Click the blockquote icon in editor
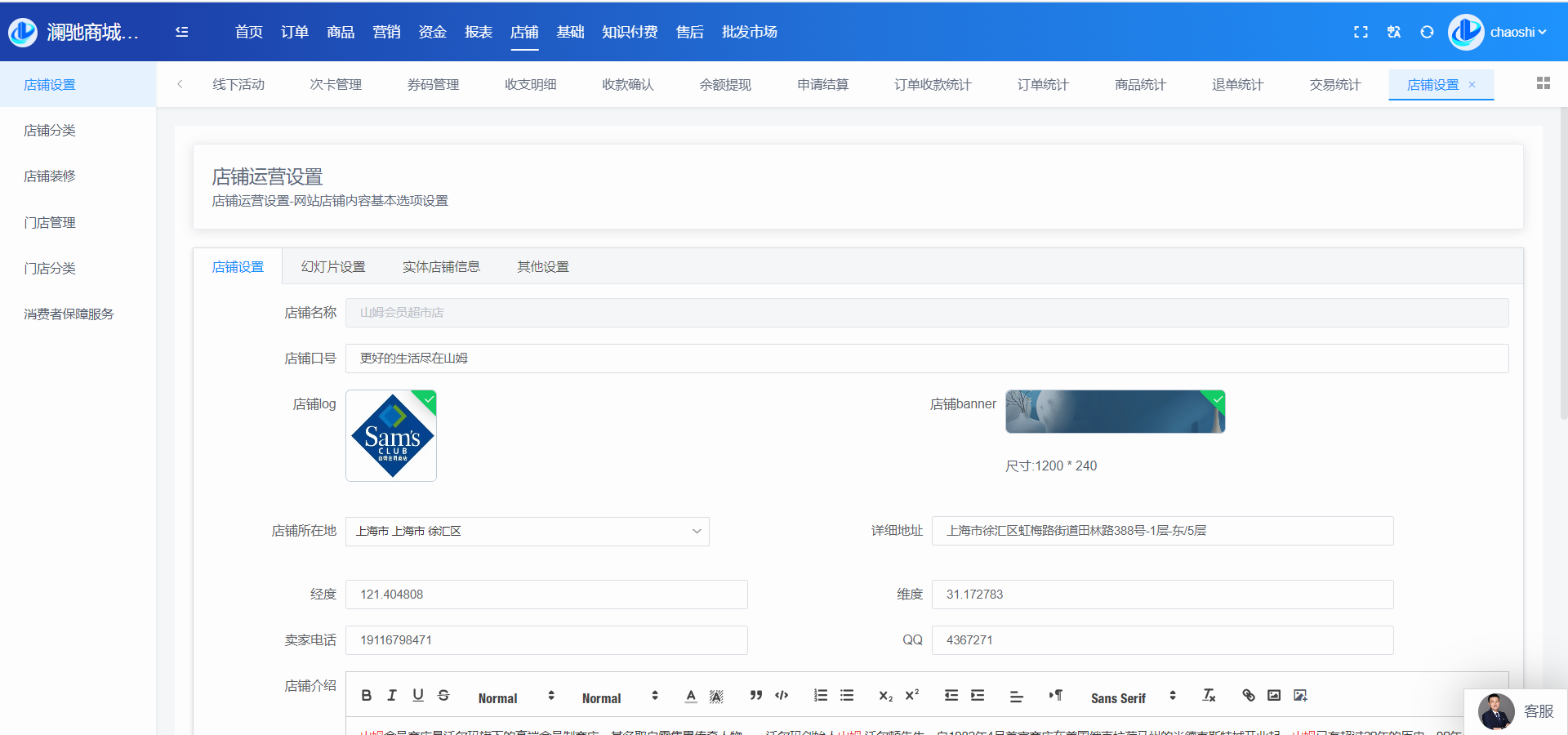This screenshot has width=1568, height=735. pyautogui.click(x=755, y=696)
